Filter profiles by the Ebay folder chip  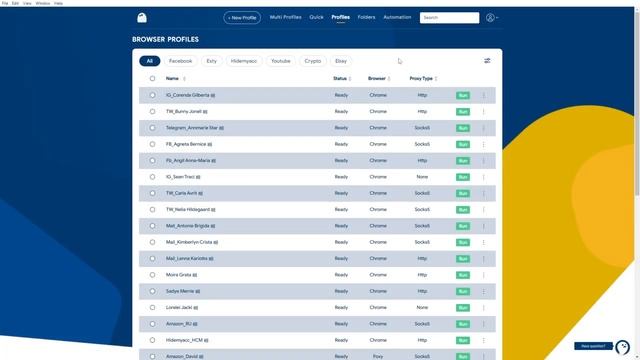tap(341, 61)
